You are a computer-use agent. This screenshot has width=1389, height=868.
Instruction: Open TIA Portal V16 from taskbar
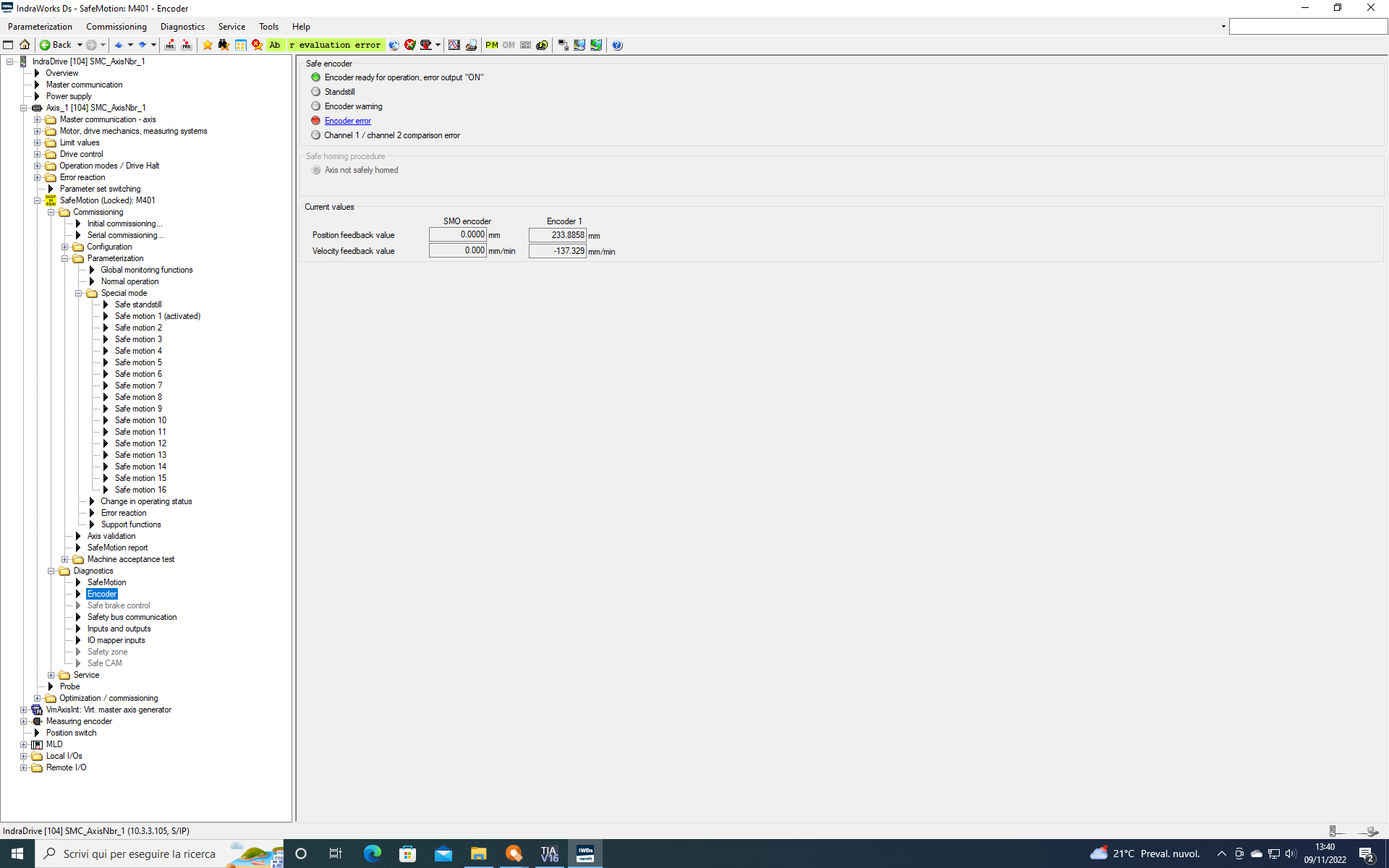pyautogui.click(x=549, y=854)
